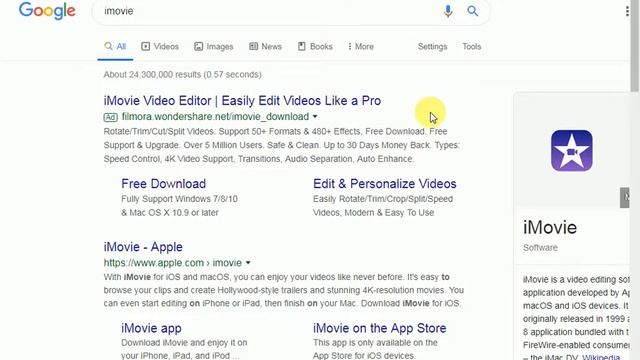Click the 'Software' label under iMovie

(x=540, y=248)
